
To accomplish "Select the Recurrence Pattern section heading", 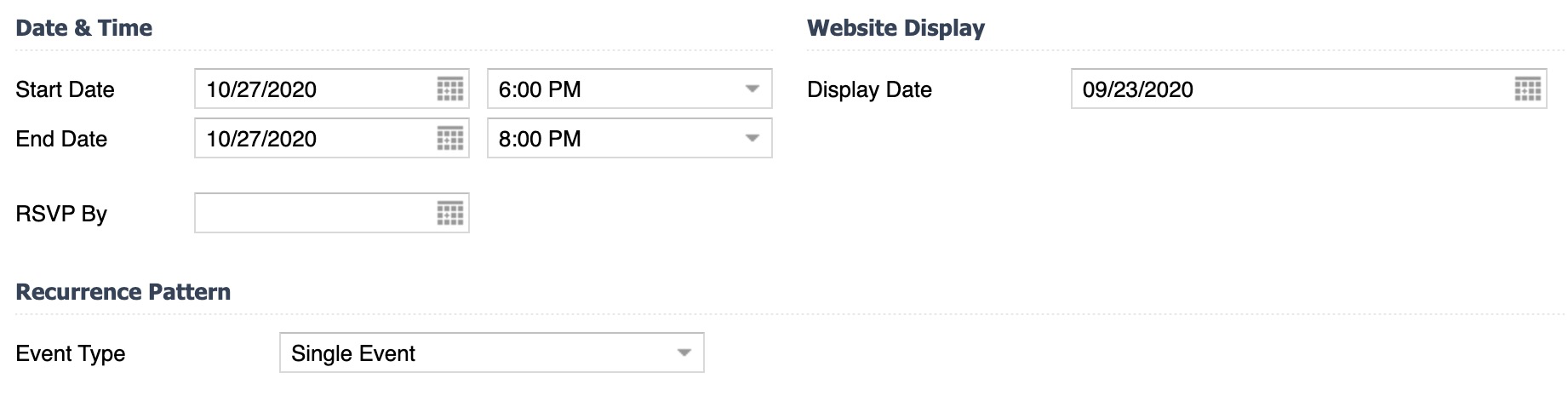I will click(123, 292).
